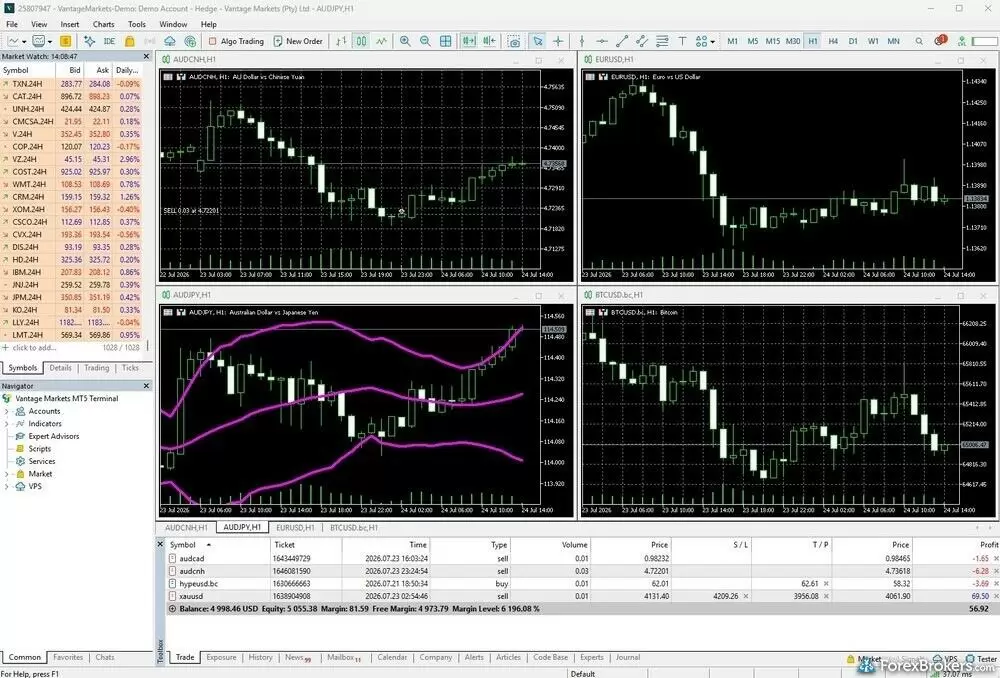Open the toolbar search magnifier
This screenshot has height=678, width=1000.
tap(919, 41)
